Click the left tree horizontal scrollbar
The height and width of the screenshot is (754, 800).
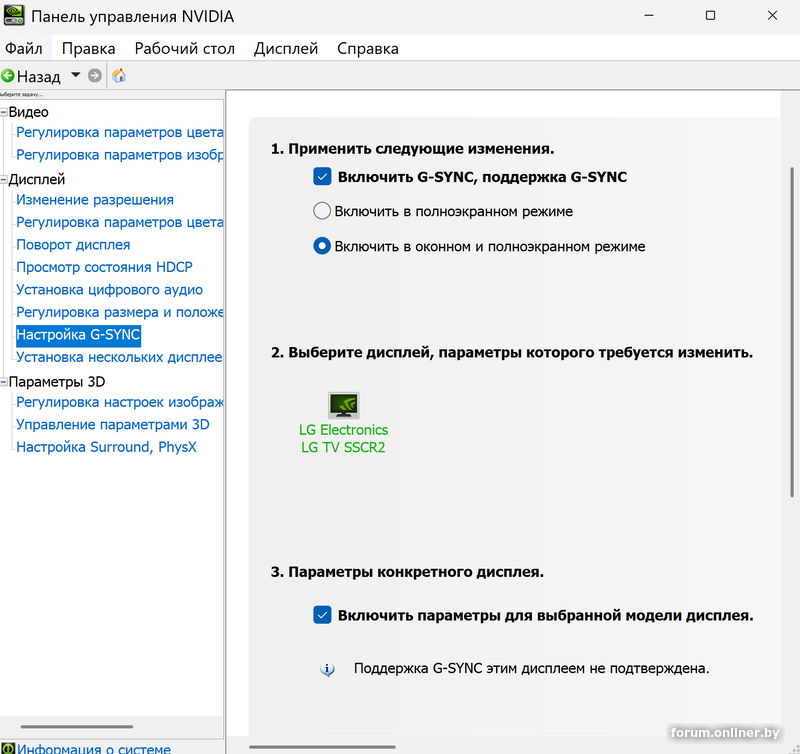[x=77, y=726]
